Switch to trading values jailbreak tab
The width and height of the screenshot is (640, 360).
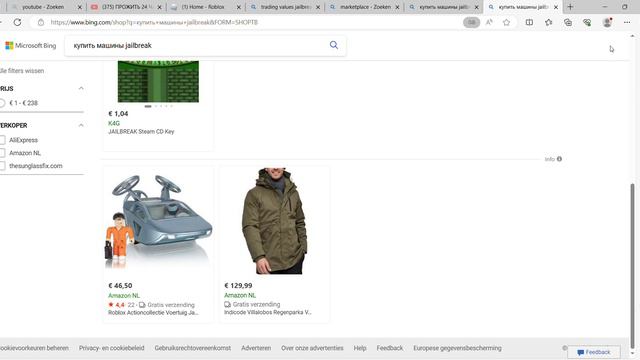285,7
